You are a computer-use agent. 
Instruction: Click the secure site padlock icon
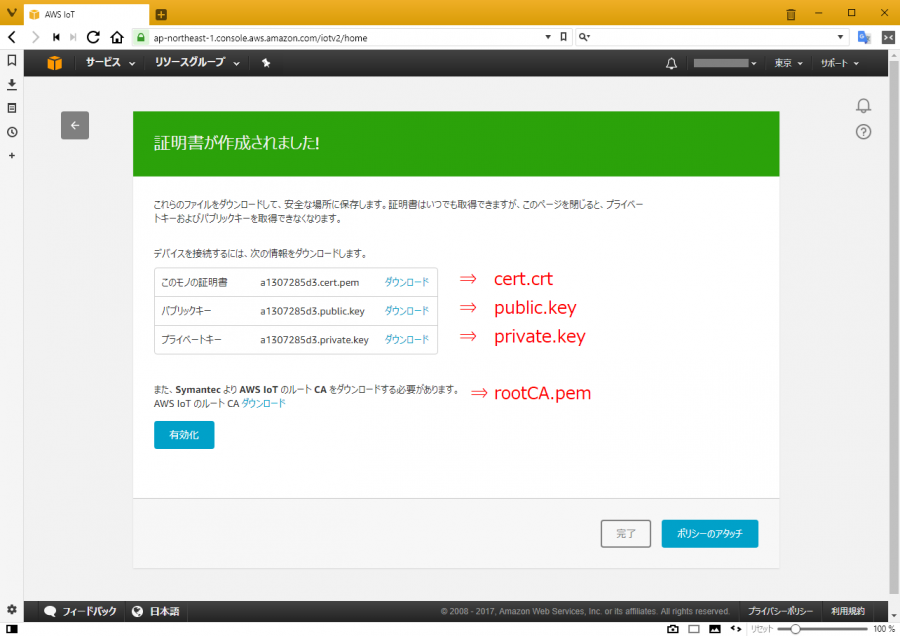tap(141, 37)
